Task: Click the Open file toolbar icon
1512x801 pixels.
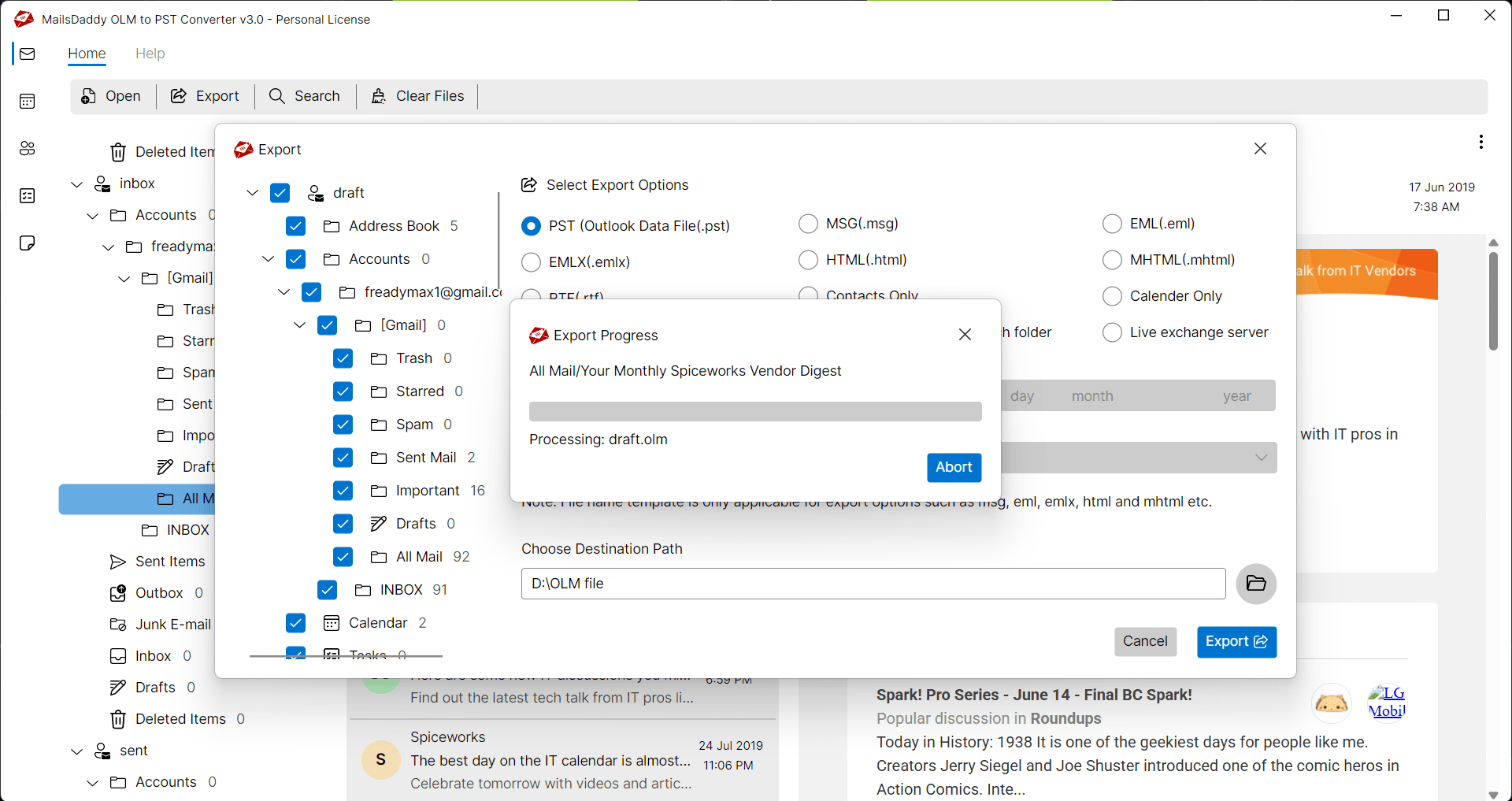Action: [x=89, y=96]
